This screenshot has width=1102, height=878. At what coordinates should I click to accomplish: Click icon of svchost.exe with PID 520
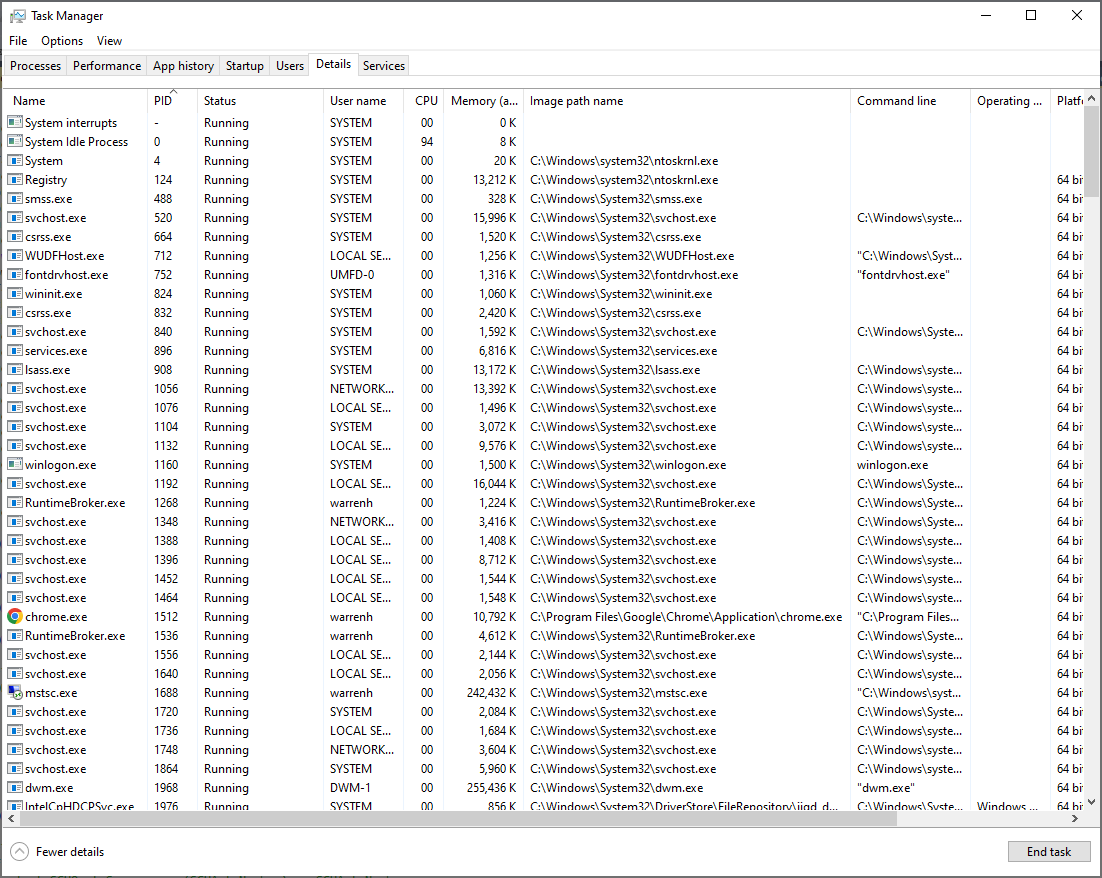pyautogui.click(x=15, y=217)
